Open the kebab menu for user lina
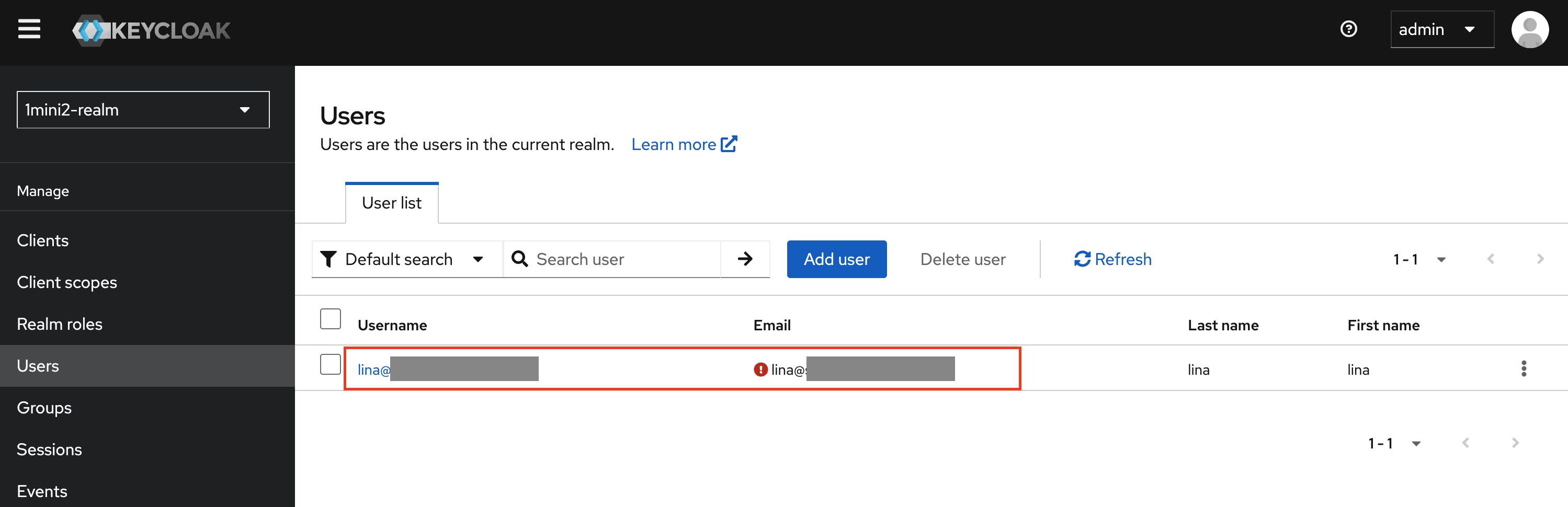Viewport: 1568px width, 507px height. click(x=1524, y=369)
